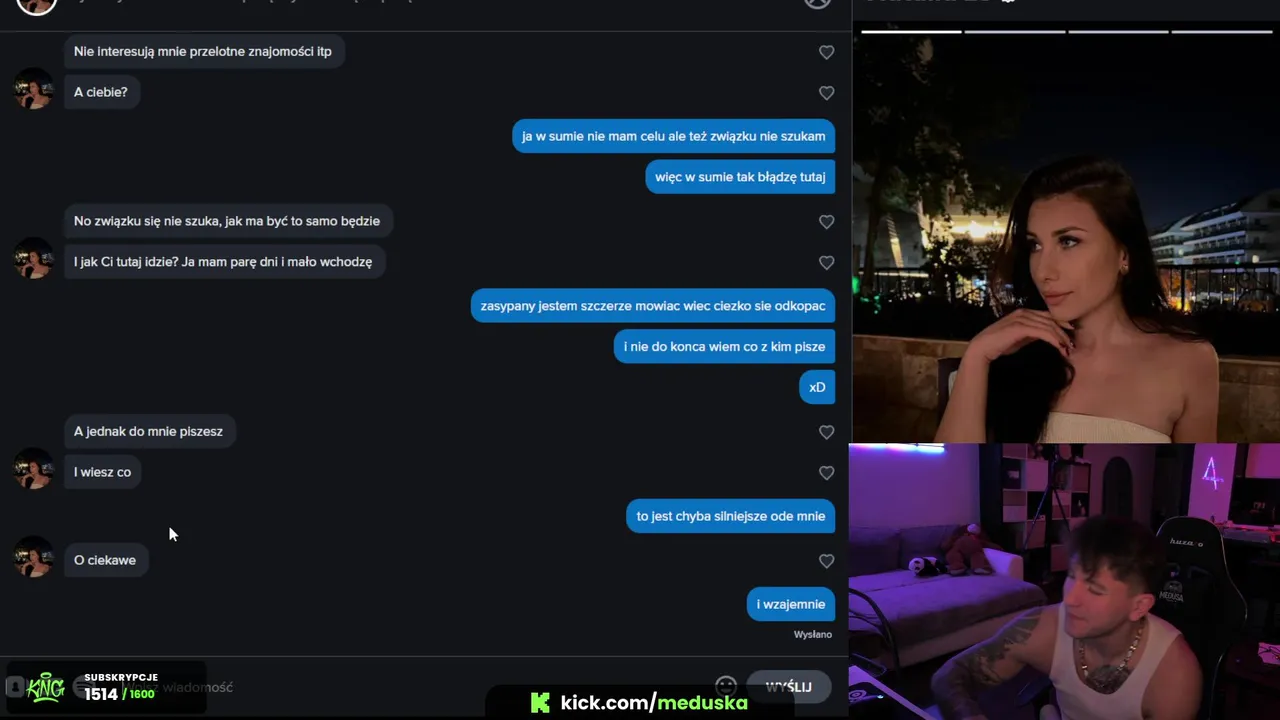Open avatar beside "I jak Ci tutaj idzie?"

[34, 258]
